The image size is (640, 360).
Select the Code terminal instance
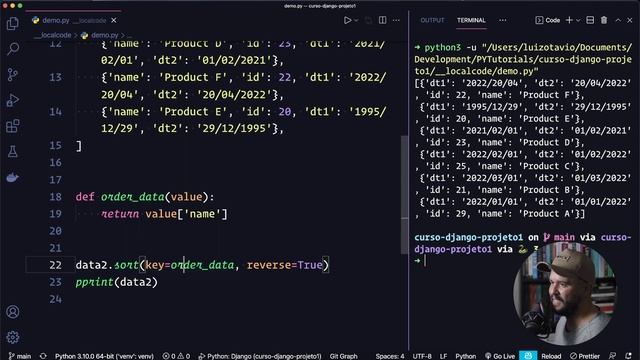548,20
